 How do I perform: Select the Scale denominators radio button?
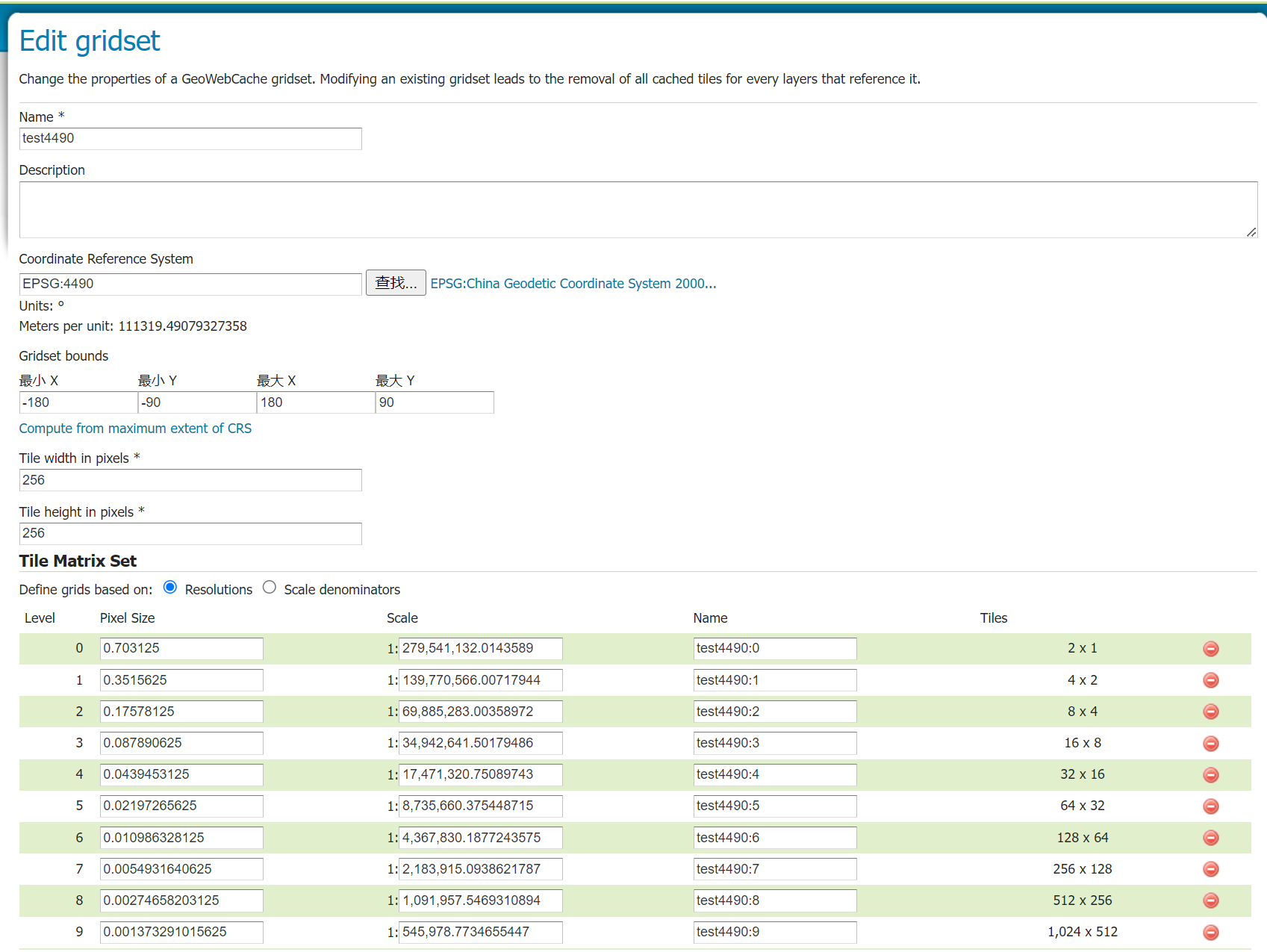tap(270, 588)
